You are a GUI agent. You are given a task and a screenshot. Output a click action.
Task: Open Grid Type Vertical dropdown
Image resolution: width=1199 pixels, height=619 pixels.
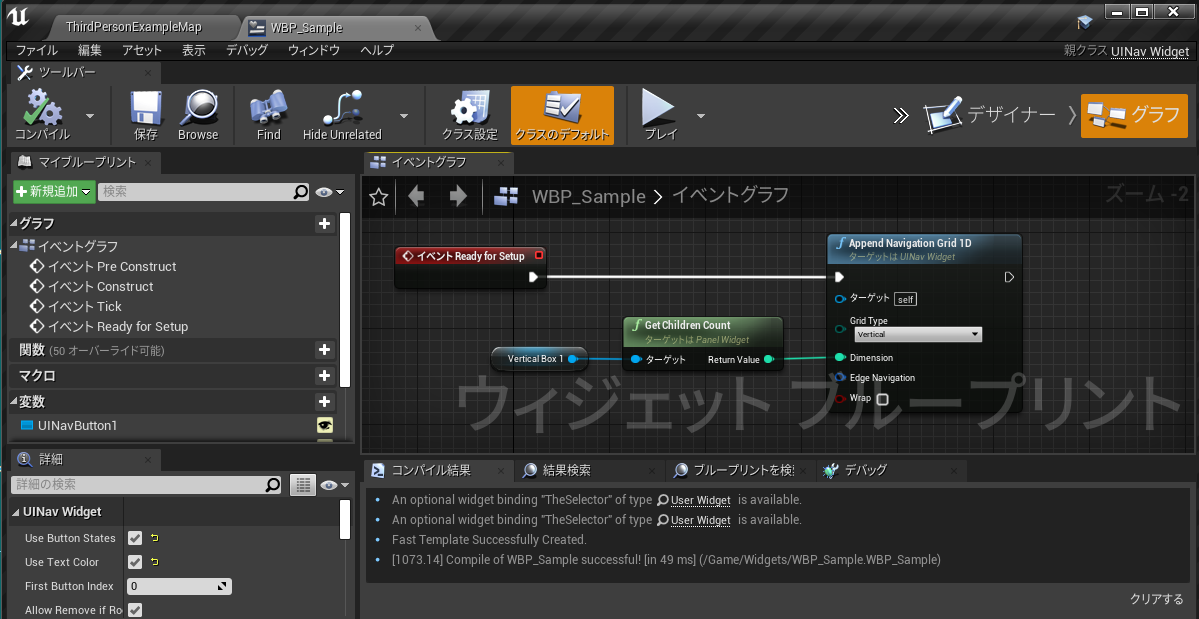point(916,335)
